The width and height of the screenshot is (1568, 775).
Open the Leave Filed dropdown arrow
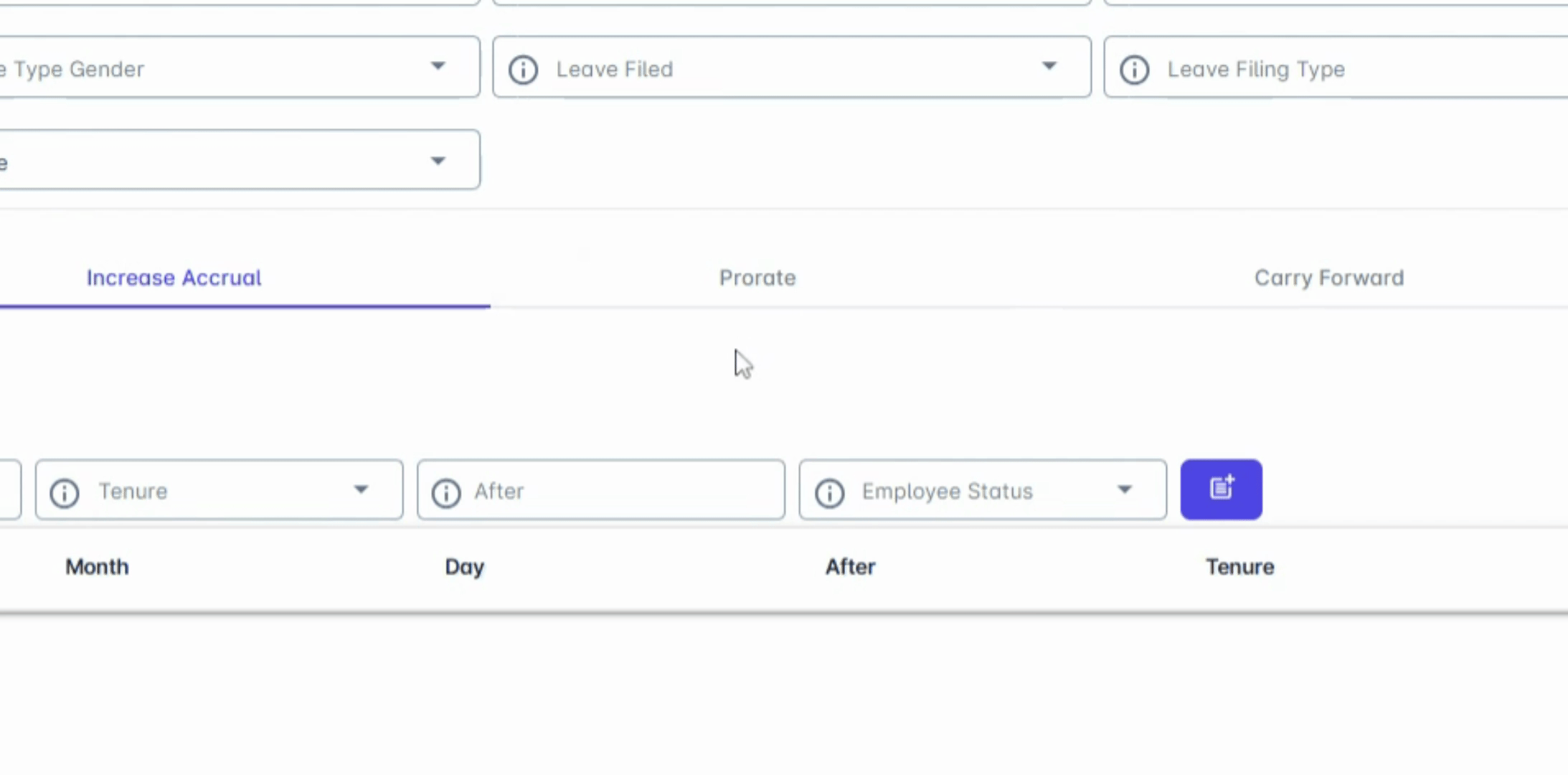[x=1049, y=67]
